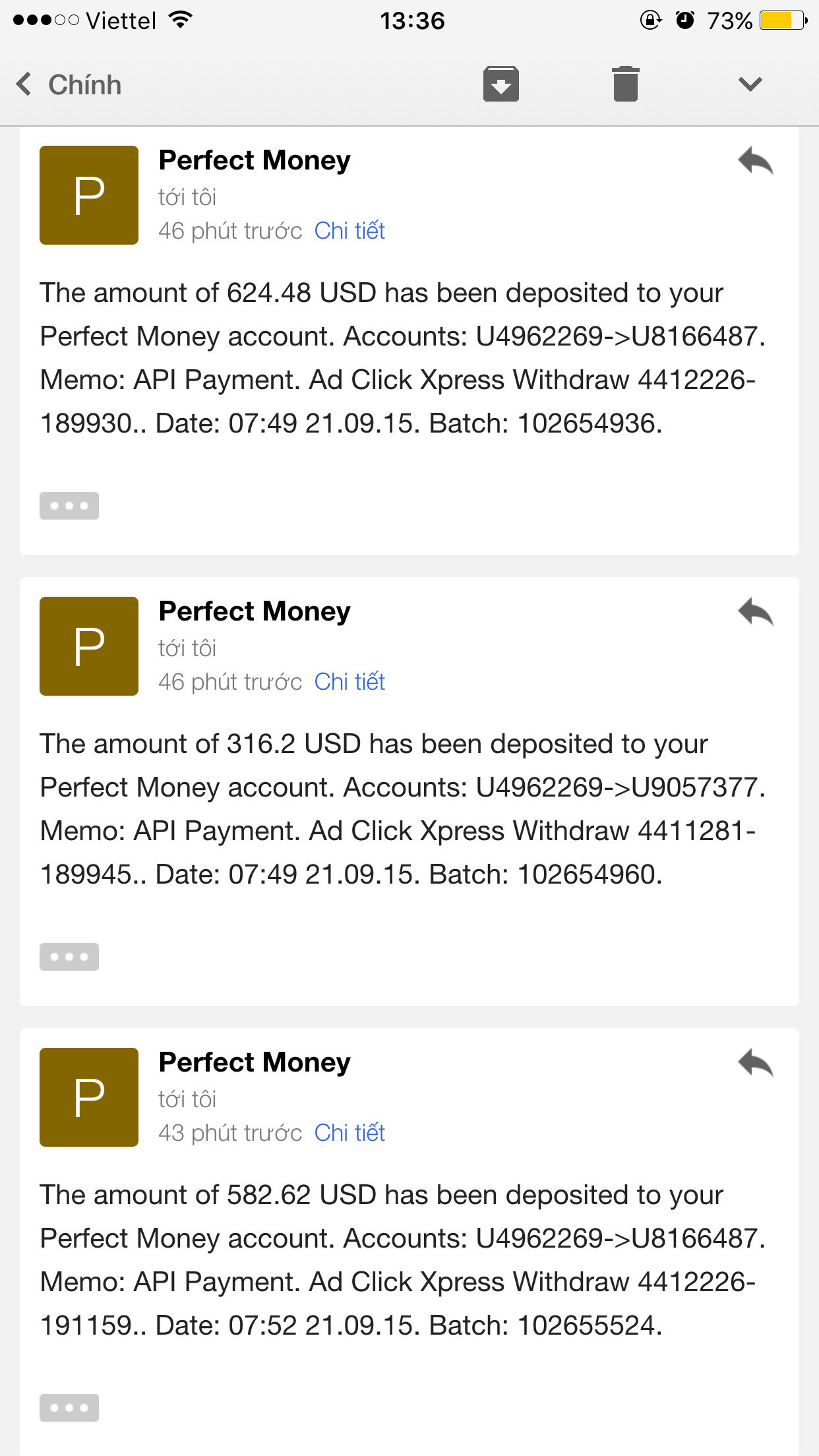Tap sender avatar of the 316.2 USD email

click(89, 646)
